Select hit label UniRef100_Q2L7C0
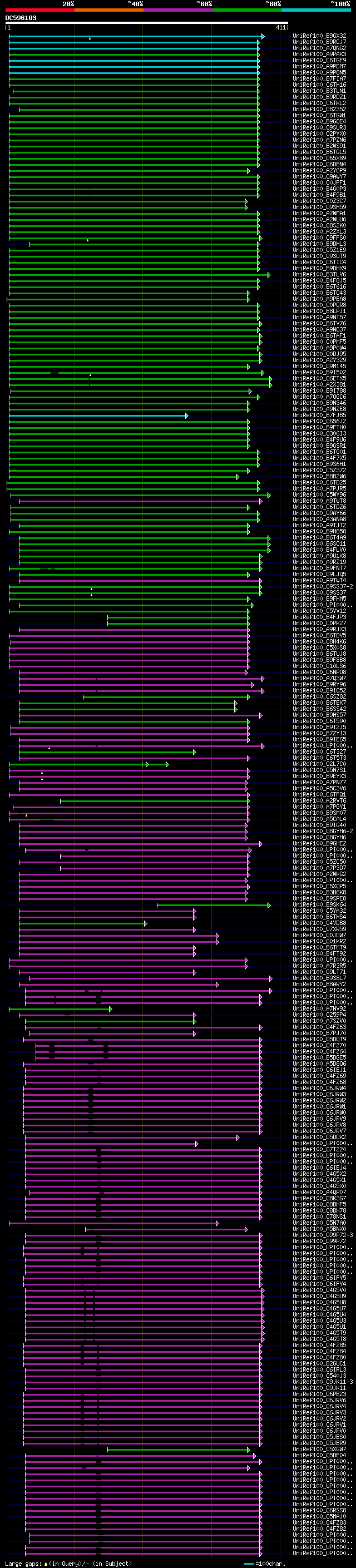The height and width of the screenshot is (1568, 356). 319,764
